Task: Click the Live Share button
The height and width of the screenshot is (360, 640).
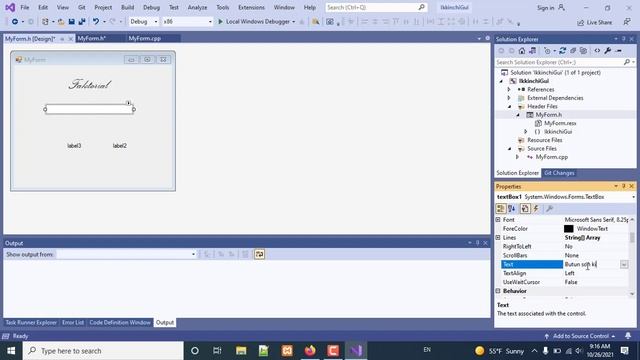Action: coord(594,22)
